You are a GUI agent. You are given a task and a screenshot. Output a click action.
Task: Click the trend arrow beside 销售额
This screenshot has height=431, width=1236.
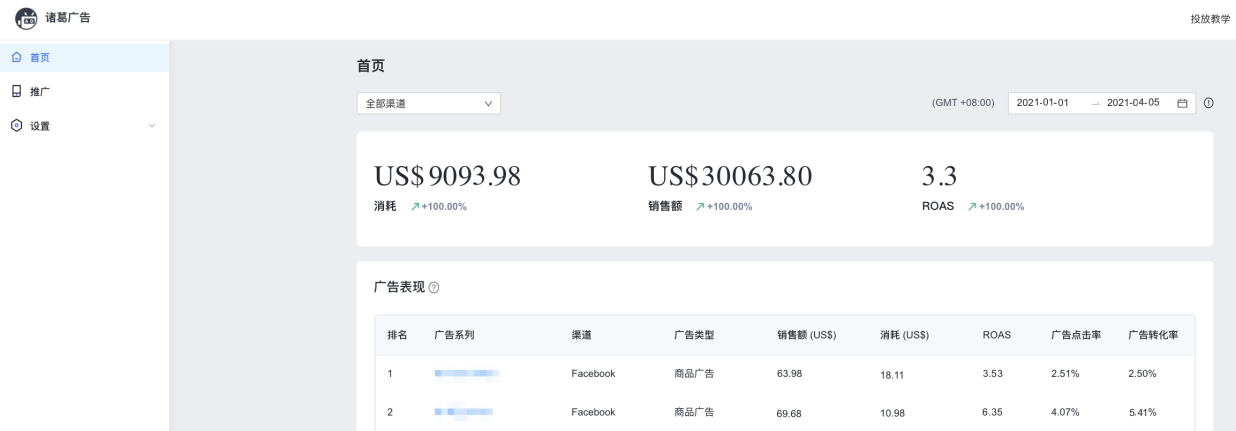(701, 206)
